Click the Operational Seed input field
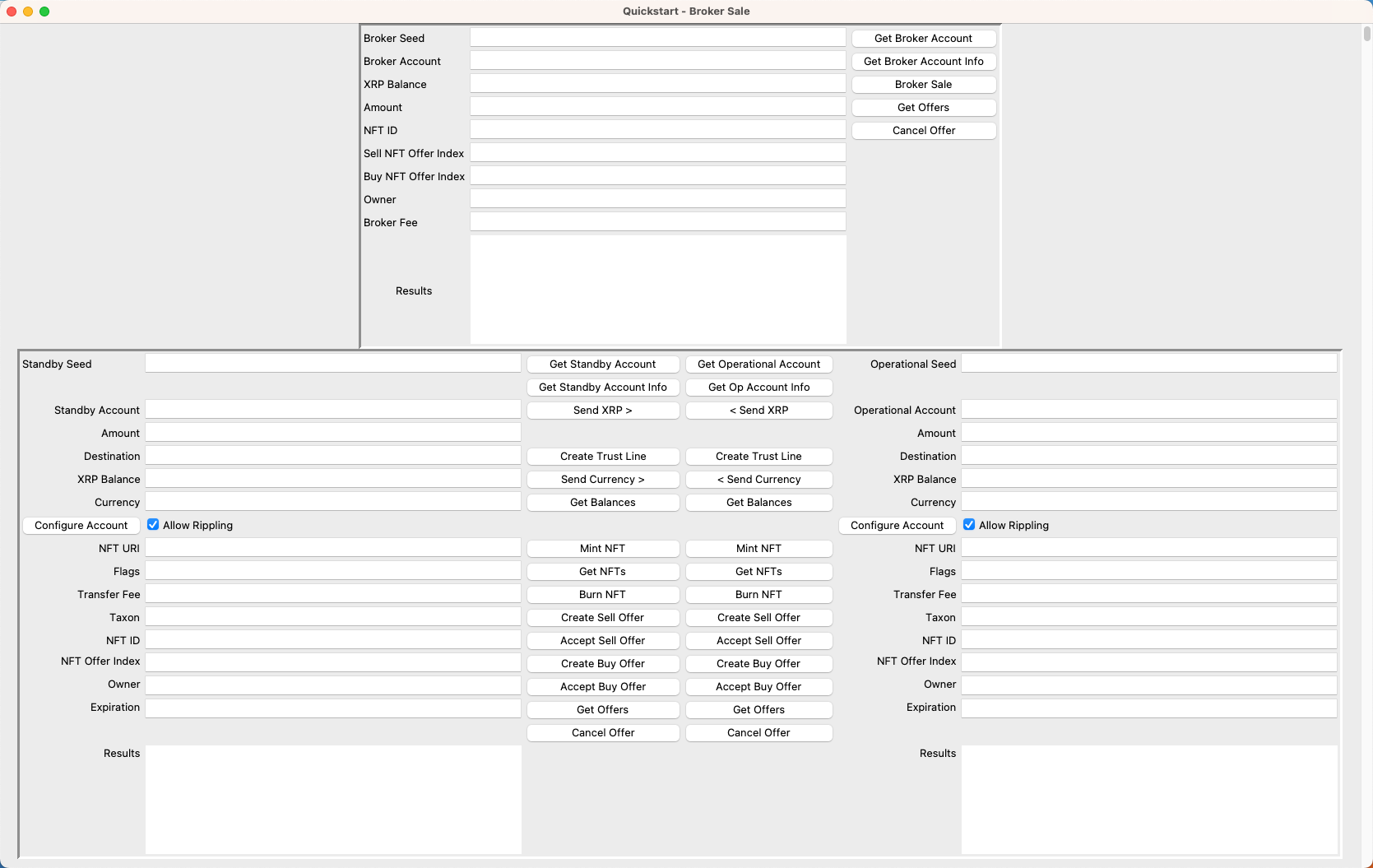 pos(1148,362)
